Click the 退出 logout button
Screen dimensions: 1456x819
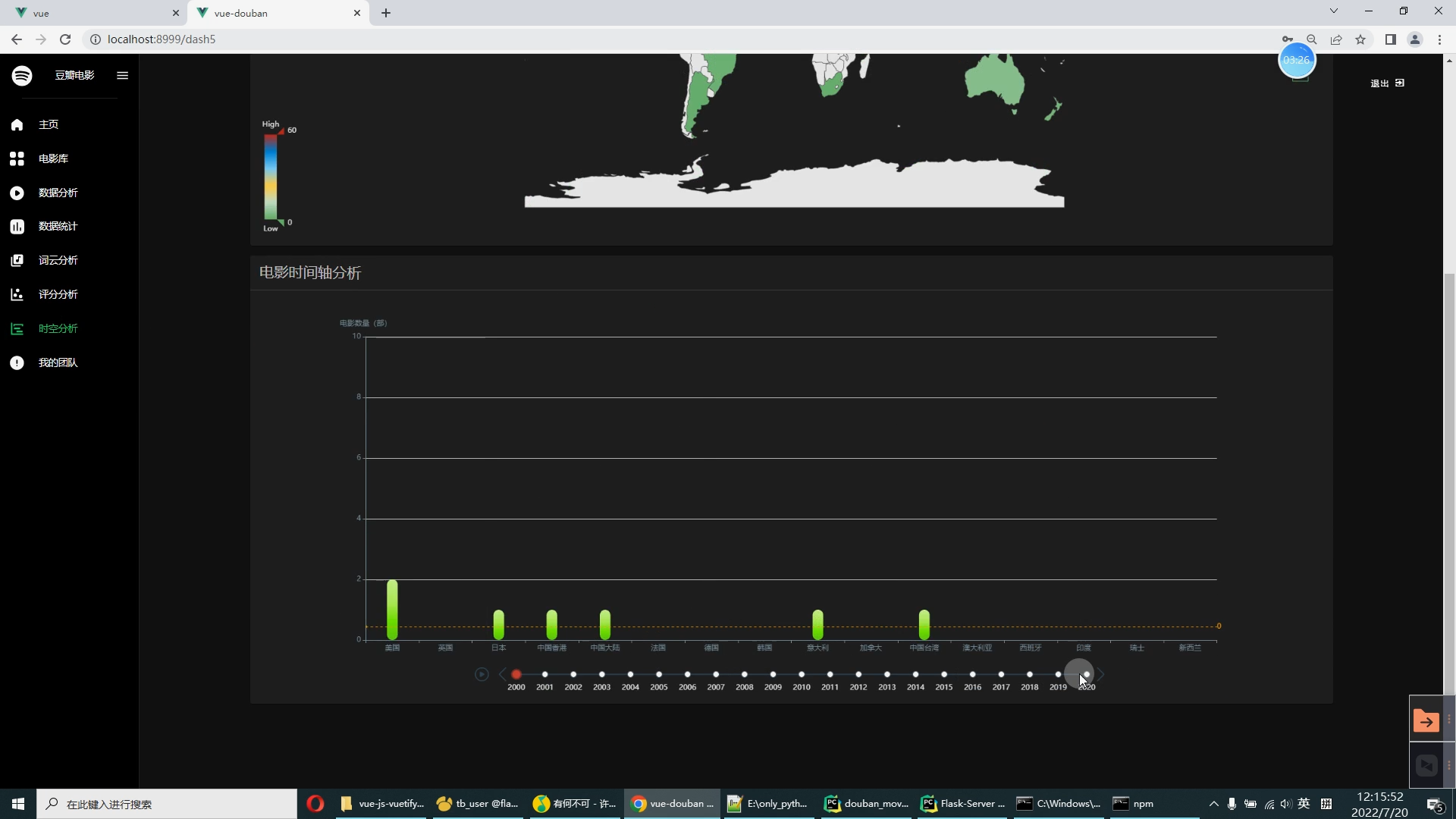[1387, 83]
